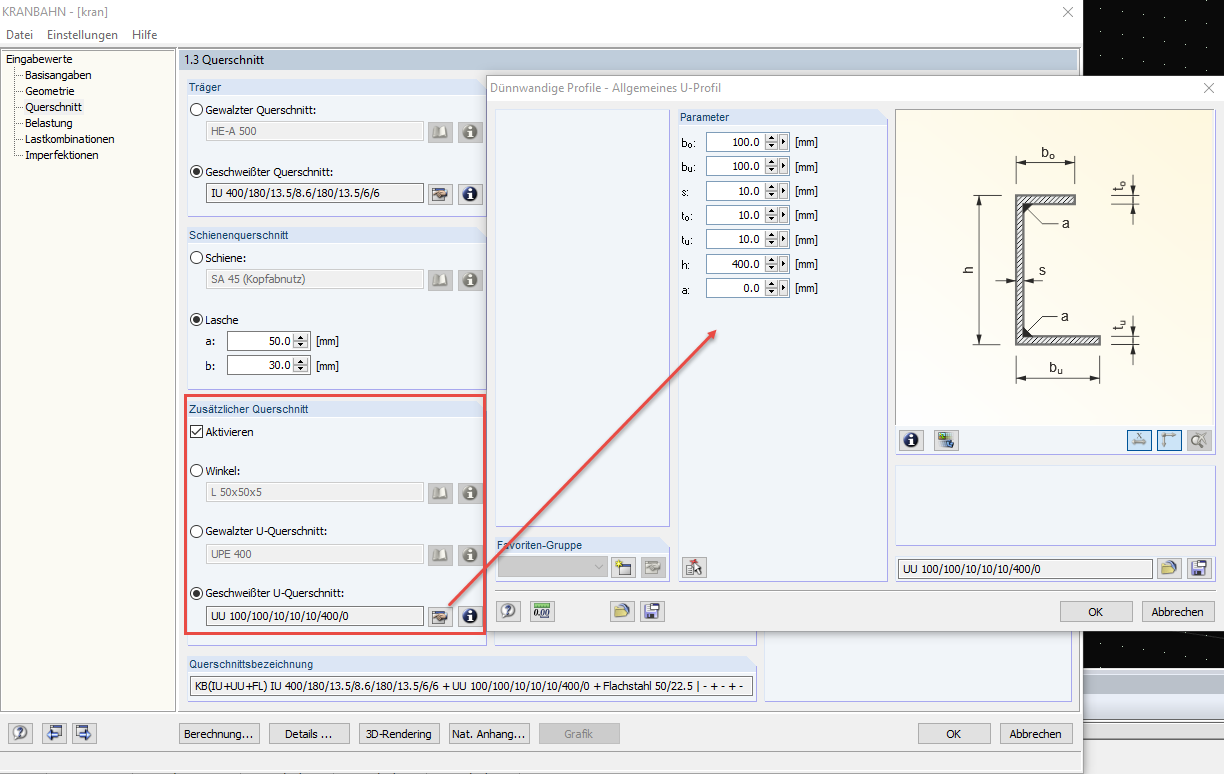1224x774 pixels.
Task: Open the arrow menu for parameter bu
Action: click(784, 166)
